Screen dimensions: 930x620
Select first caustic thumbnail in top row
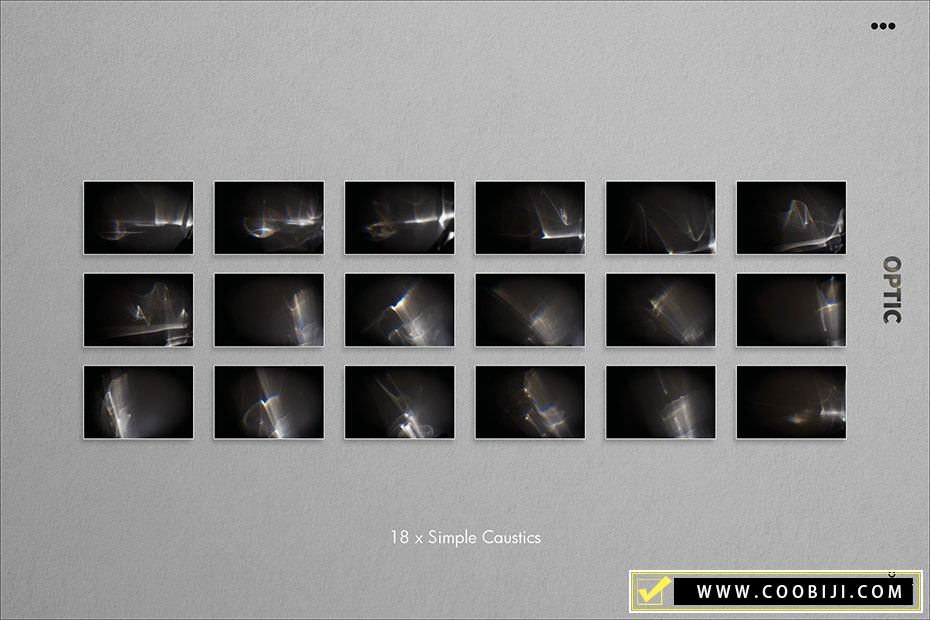[x=138, y=217]
